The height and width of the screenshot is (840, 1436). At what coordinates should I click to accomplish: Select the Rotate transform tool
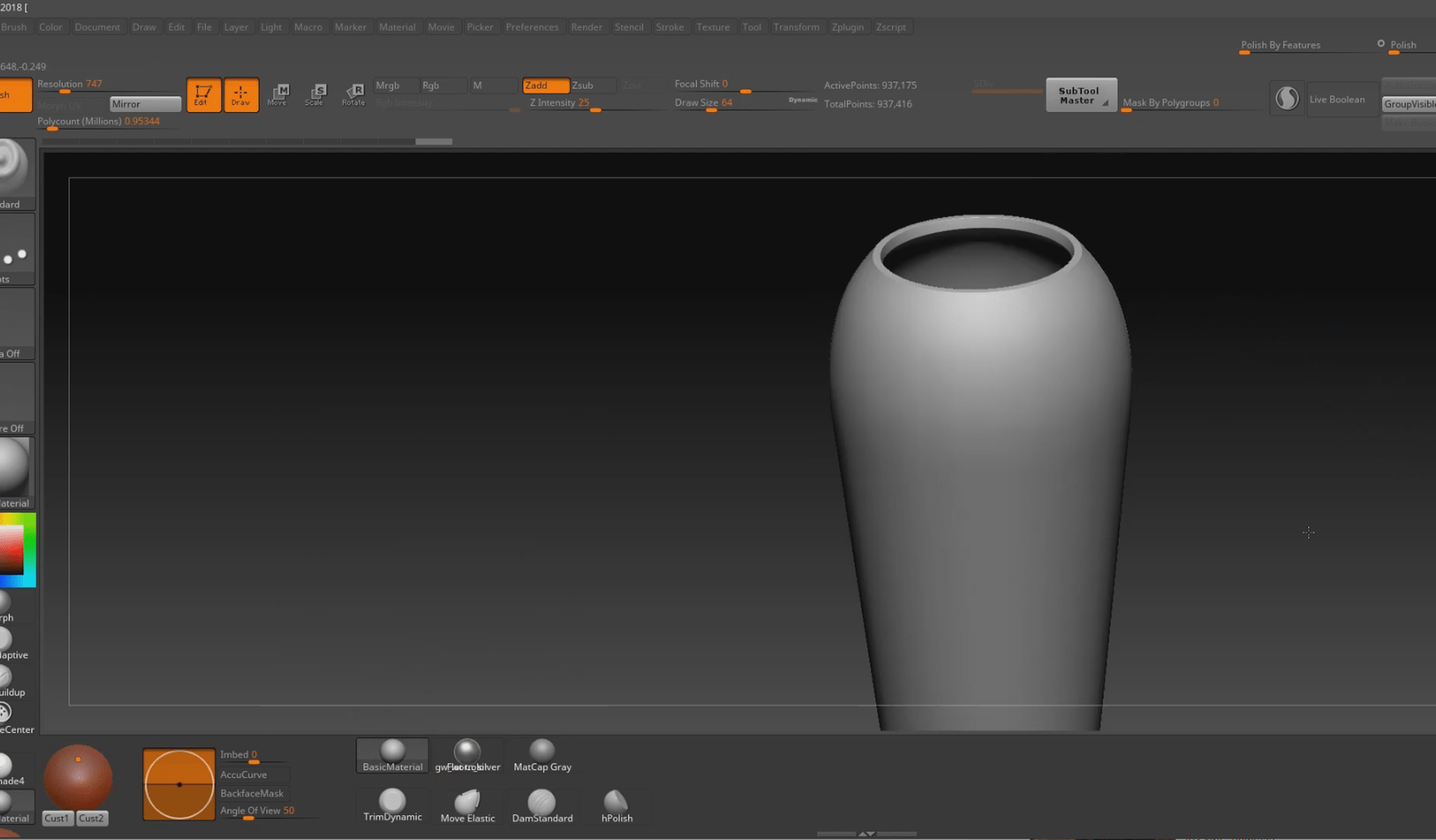point(353,95)
